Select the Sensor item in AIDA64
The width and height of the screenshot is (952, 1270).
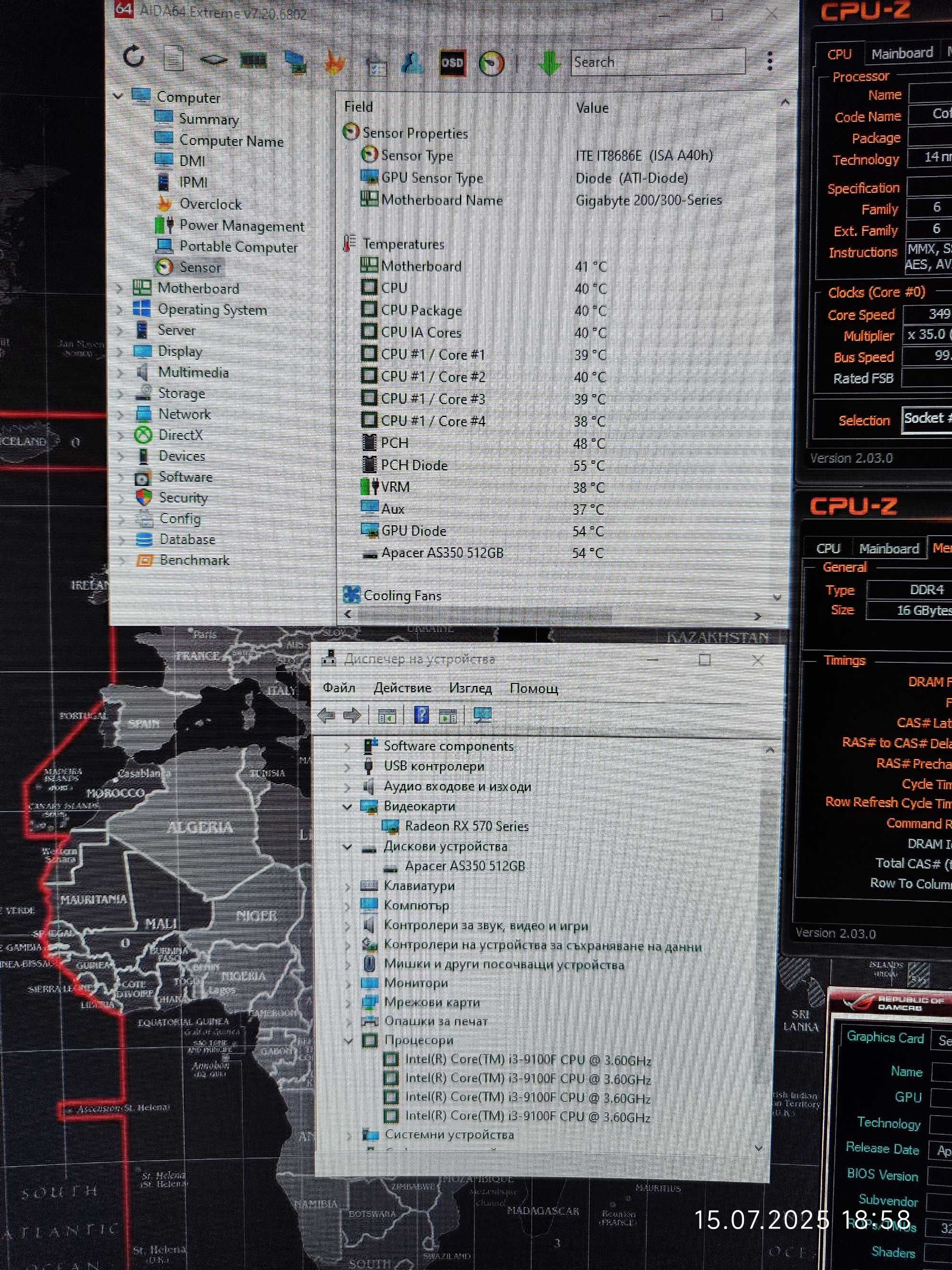pyautogui.click(x=200, y=268)
